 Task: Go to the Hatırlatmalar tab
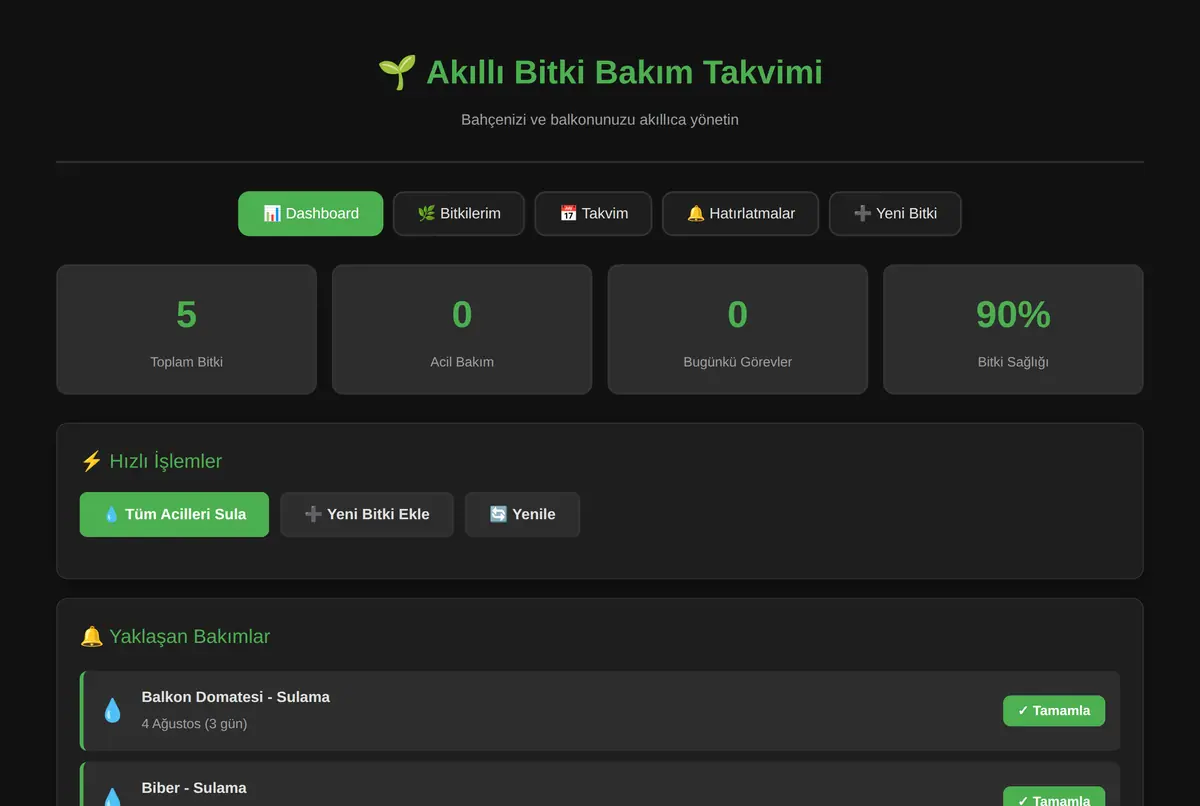(740, 213)
